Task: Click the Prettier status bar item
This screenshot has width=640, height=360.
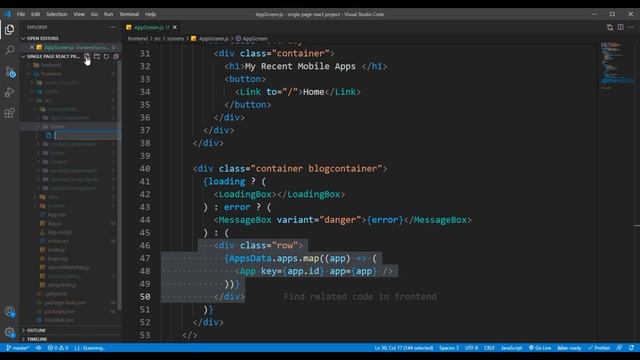Action: pos(599,348)
